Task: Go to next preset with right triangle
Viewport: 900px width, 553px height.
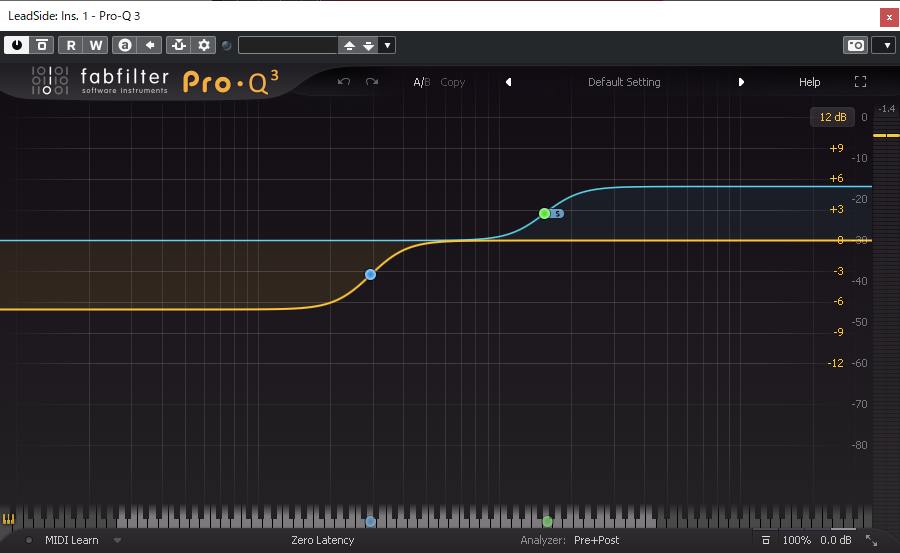Action: pos(741,82)
